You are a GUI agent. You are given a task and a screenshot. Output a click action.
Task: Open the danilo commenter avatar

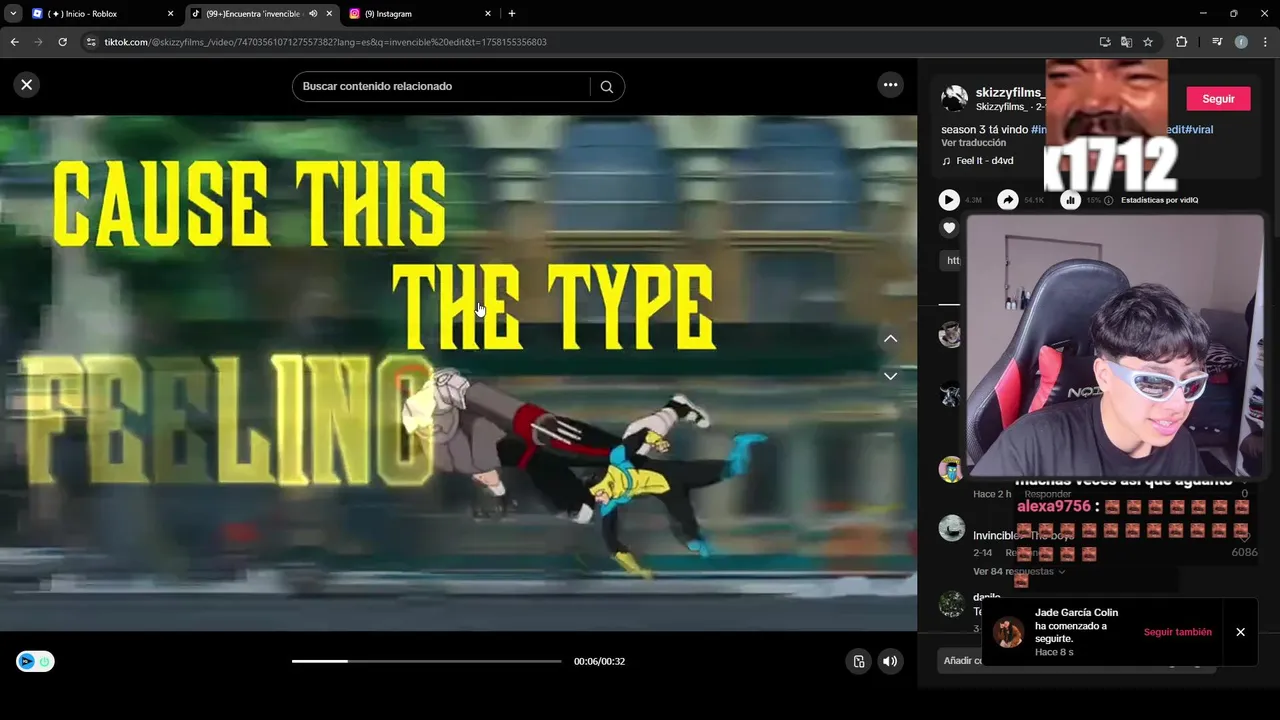[x=951, y=604]
